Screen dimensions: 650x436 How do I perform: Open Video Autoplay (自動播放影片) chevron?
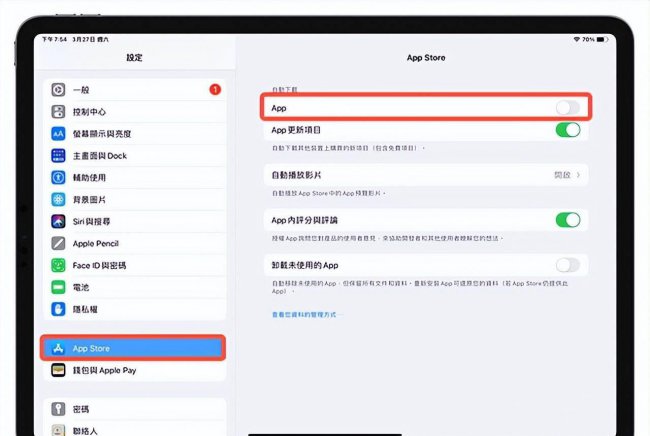pos(578,175)
